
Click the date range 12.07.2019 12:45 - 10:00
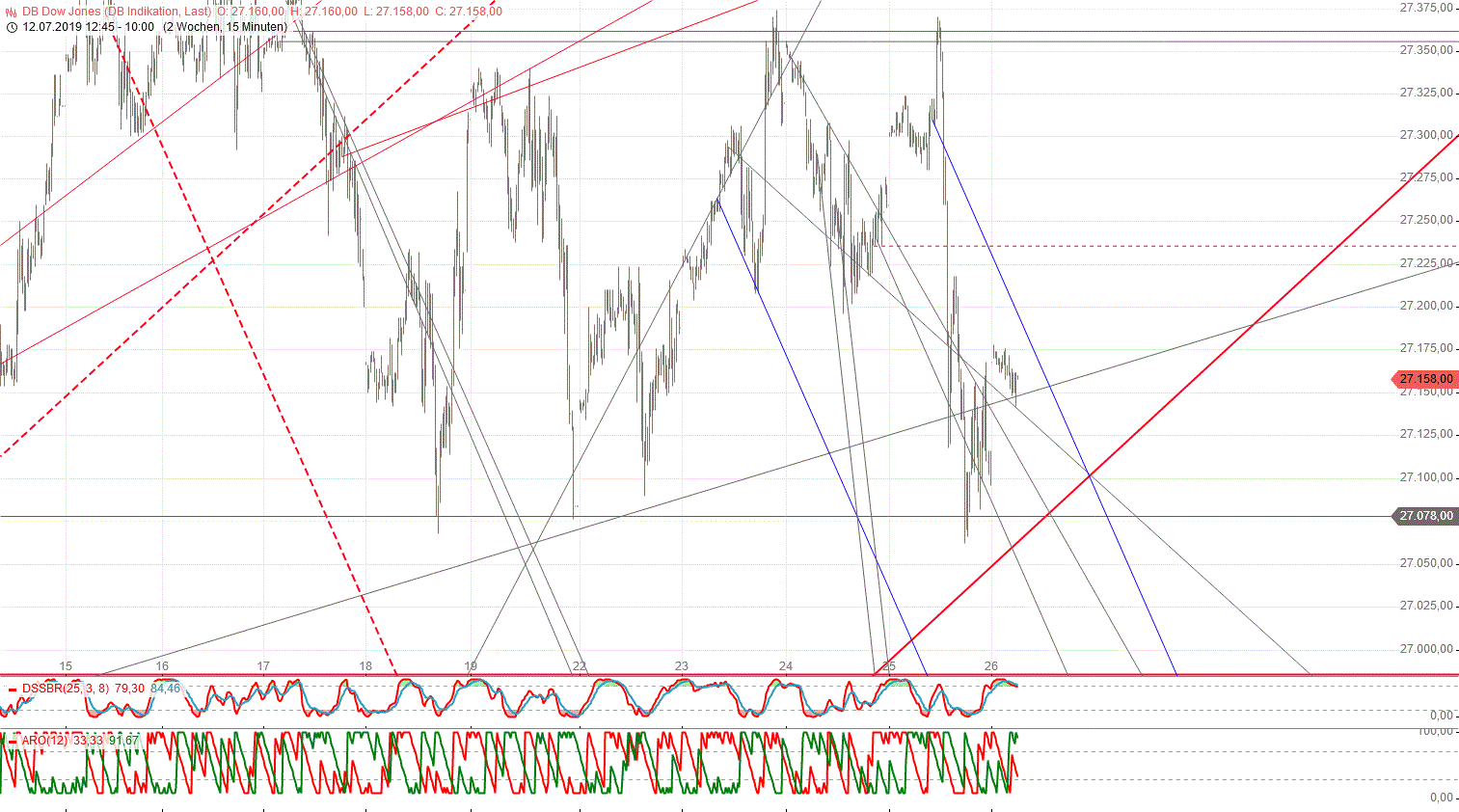point(88,27)
